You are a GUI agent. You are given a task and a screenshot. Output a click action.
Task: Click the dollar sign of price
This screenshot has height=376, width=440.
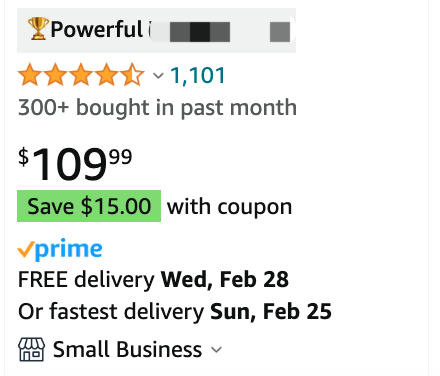click(23, 157)
